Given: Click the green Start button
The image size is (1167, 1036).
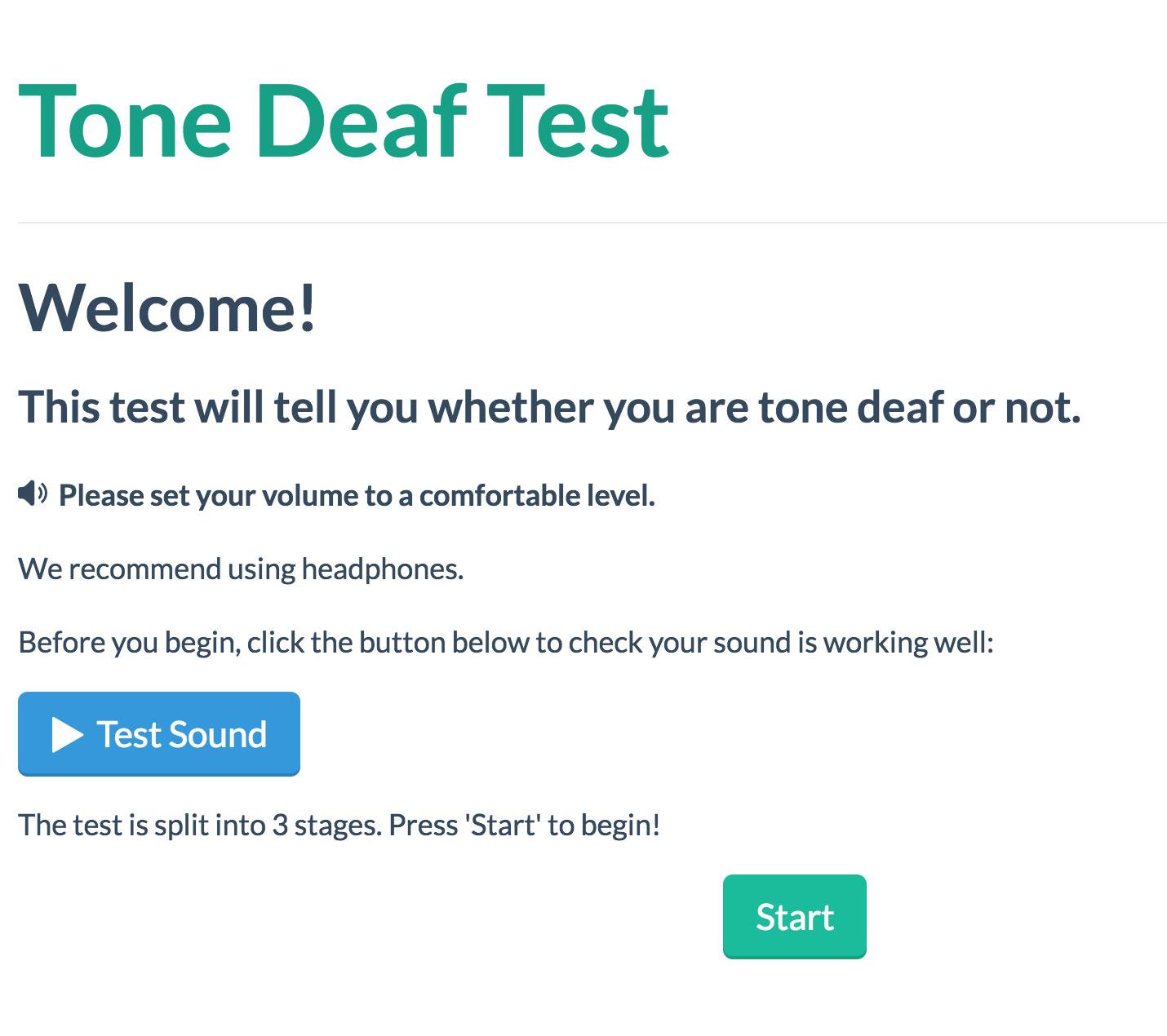Looking at the screenshot, I should [794, 917].
